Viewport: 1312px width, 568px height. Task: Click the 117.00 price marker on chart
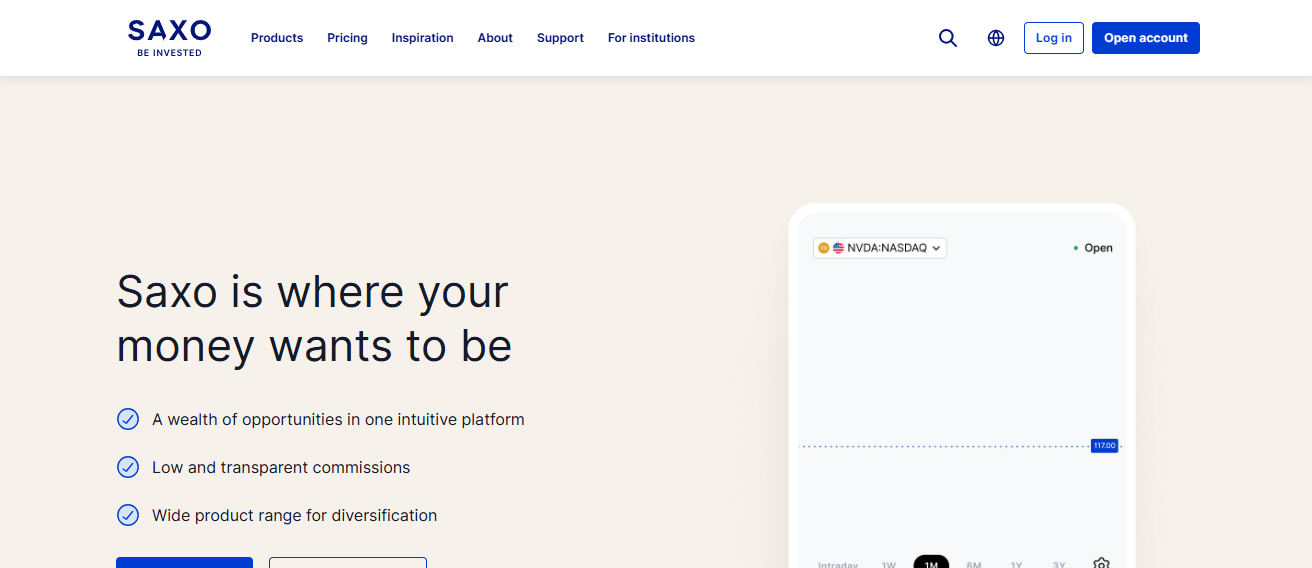(x=1104, y=446)
